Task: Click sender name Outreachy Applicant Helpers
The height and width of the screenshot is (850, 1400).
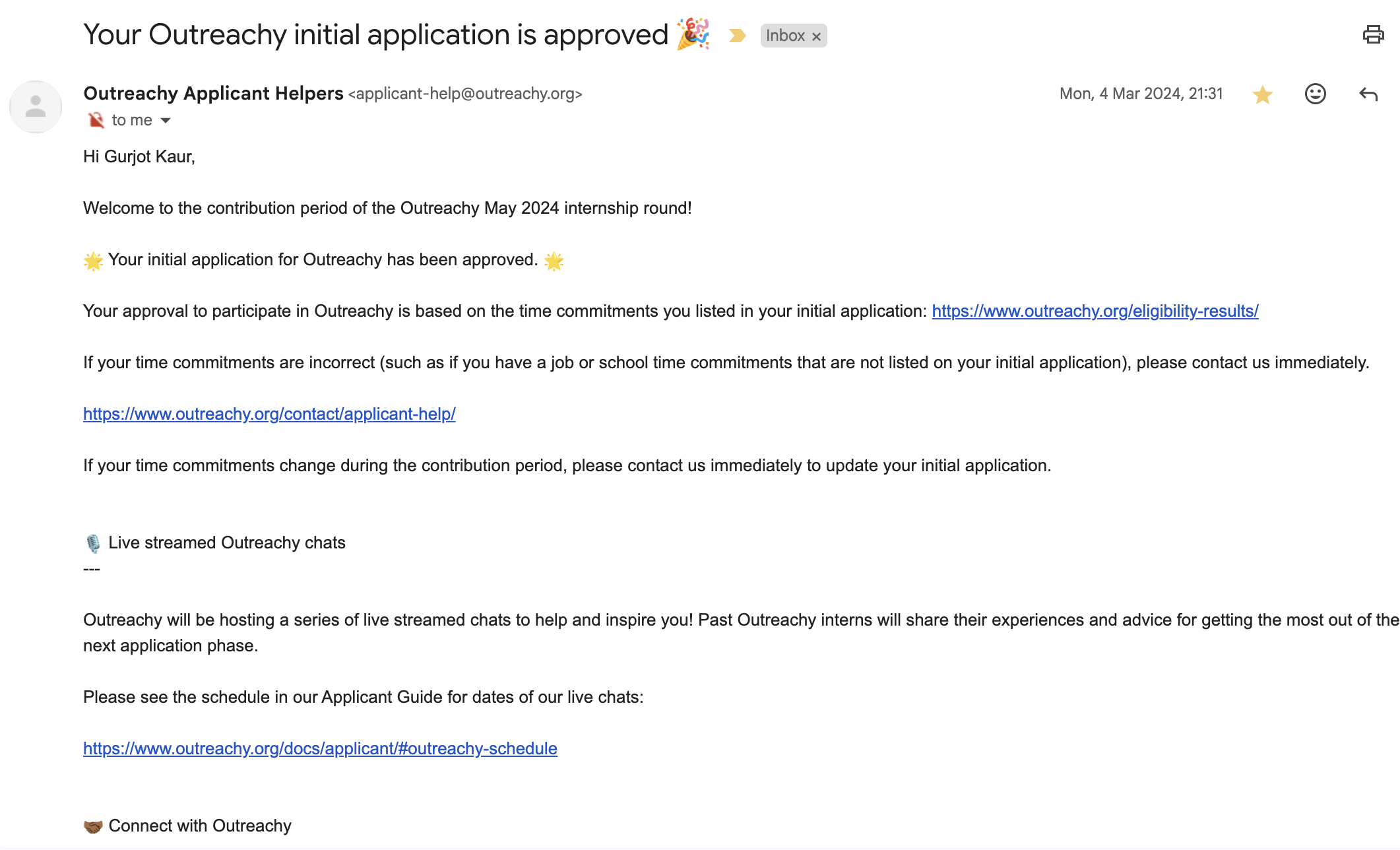Action: tap(213, 93)
